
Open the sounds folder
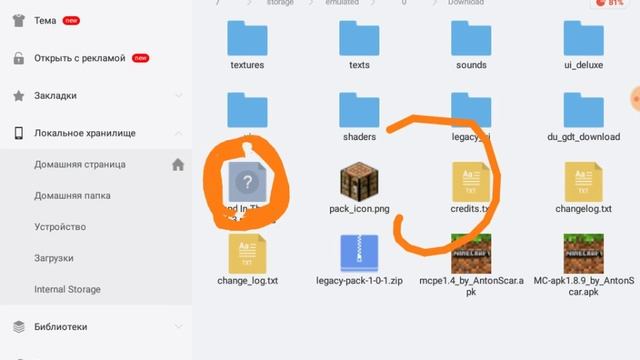pos(471,45)
